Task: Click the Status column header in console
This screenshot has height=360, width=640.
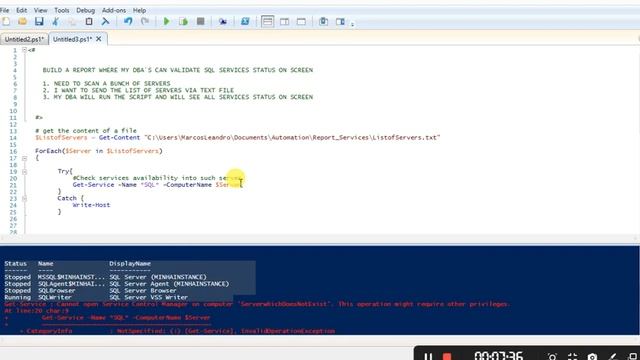Action: [16, 264]
